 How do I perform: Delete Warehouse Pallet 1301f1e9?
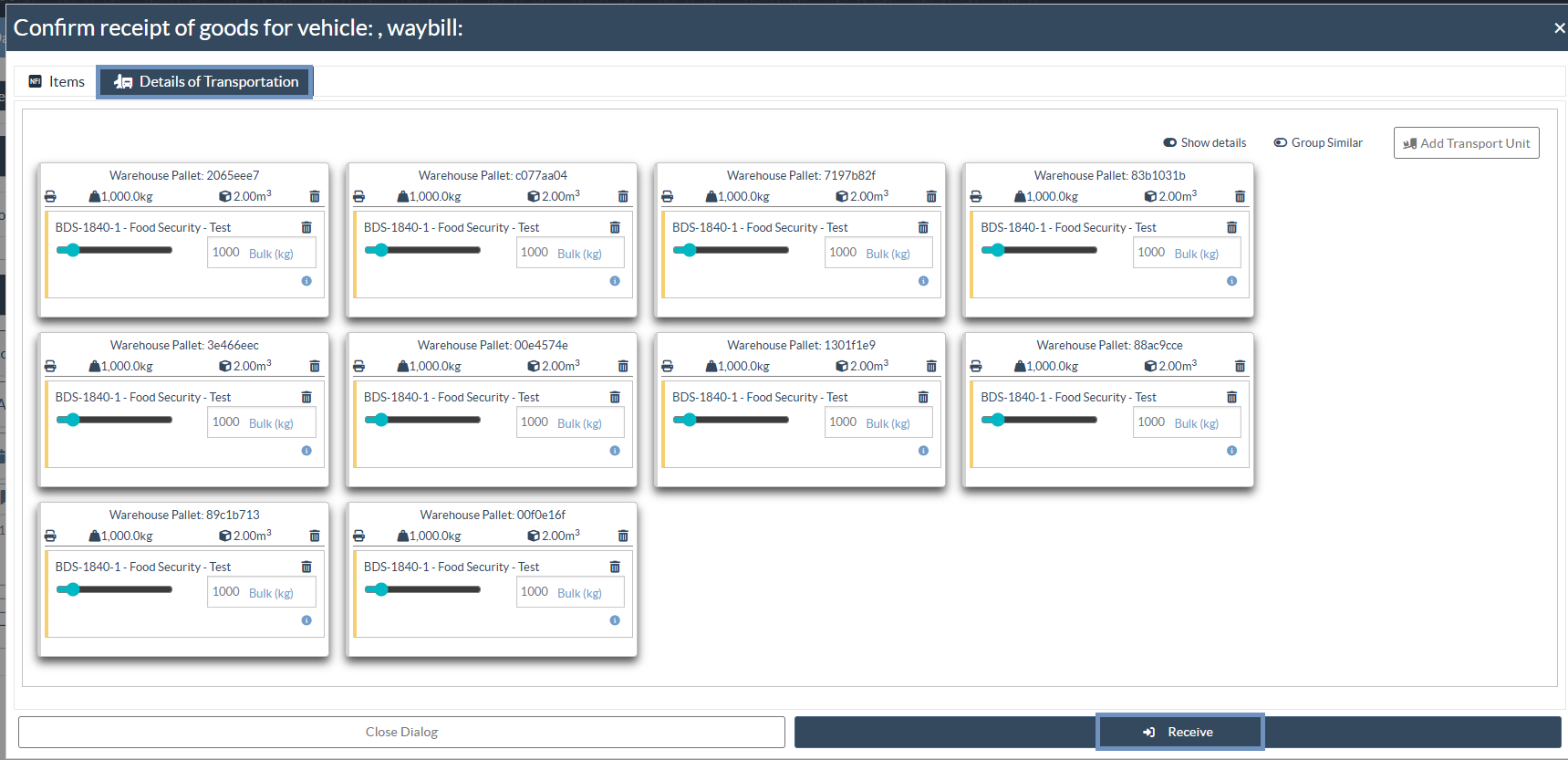(x=931, y=366)
